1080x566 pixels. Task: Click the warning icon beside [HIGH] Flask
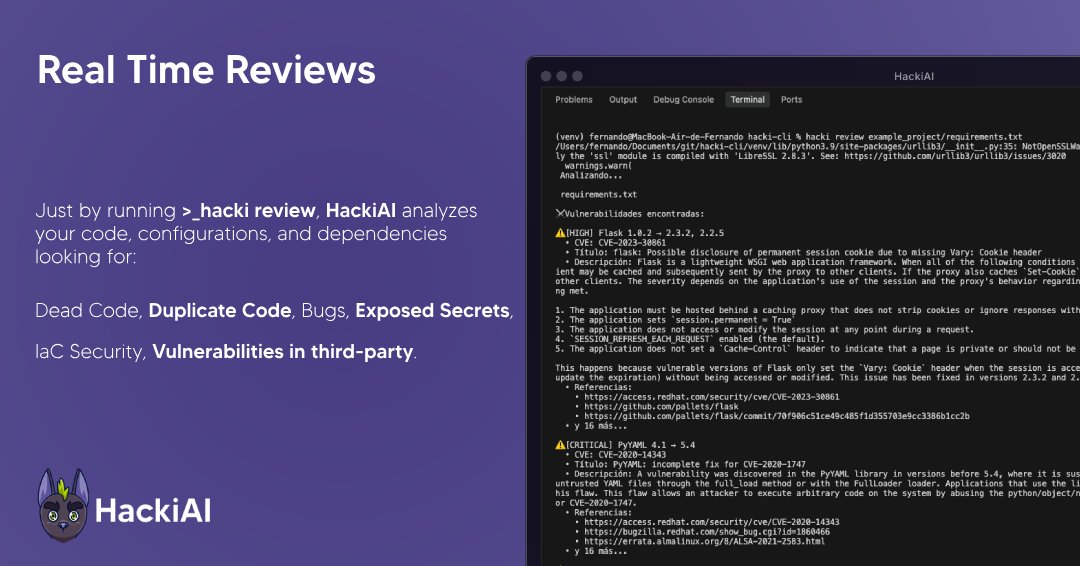[x=560, y=233]
